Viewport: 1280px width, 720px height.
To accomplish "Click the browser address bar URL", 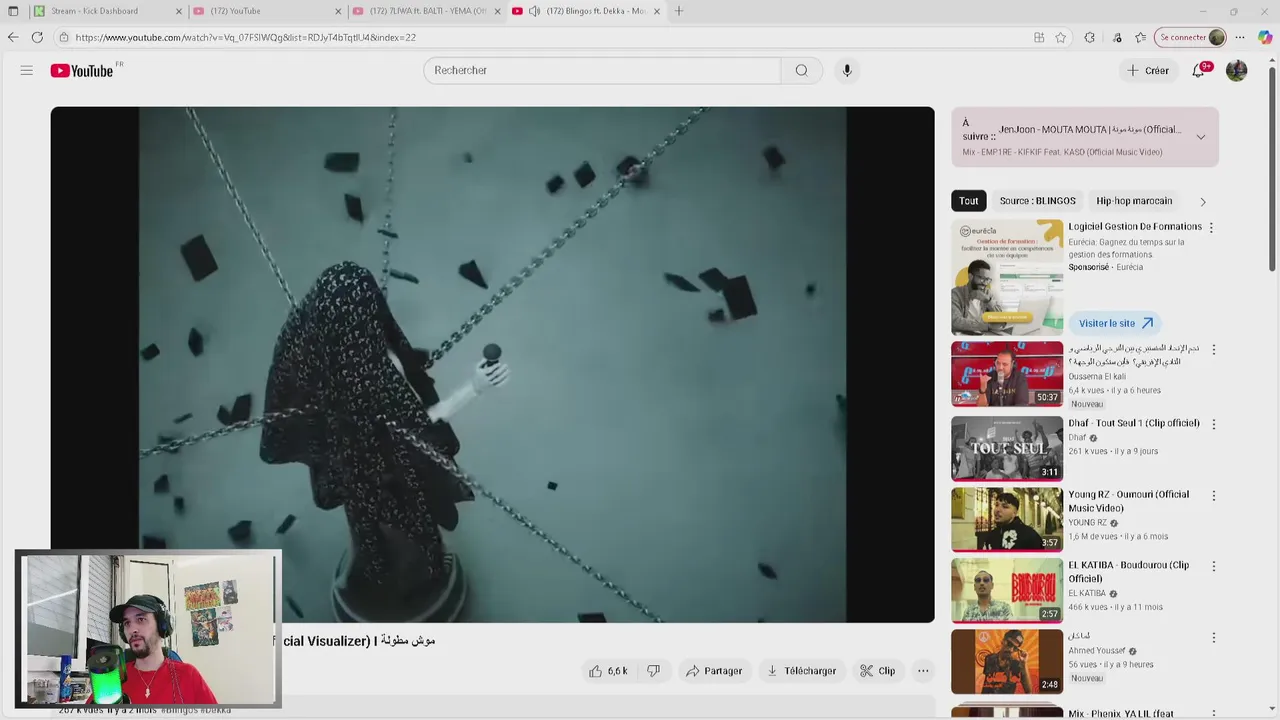I will [x=245, y=37].
